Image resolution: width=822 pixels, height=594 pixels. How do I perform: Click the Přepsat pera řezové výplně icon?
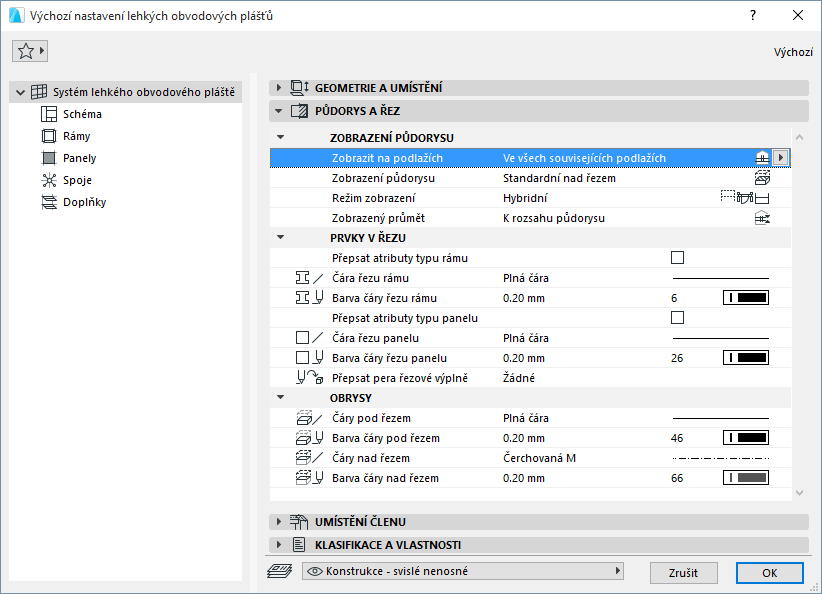coord(309,377)
